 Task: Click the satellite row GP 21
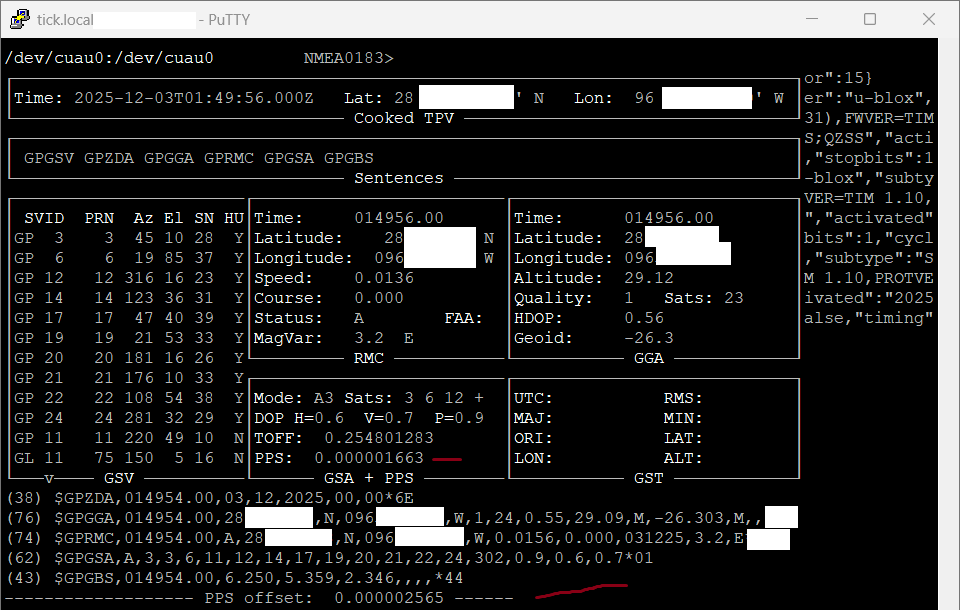point(129,378)
